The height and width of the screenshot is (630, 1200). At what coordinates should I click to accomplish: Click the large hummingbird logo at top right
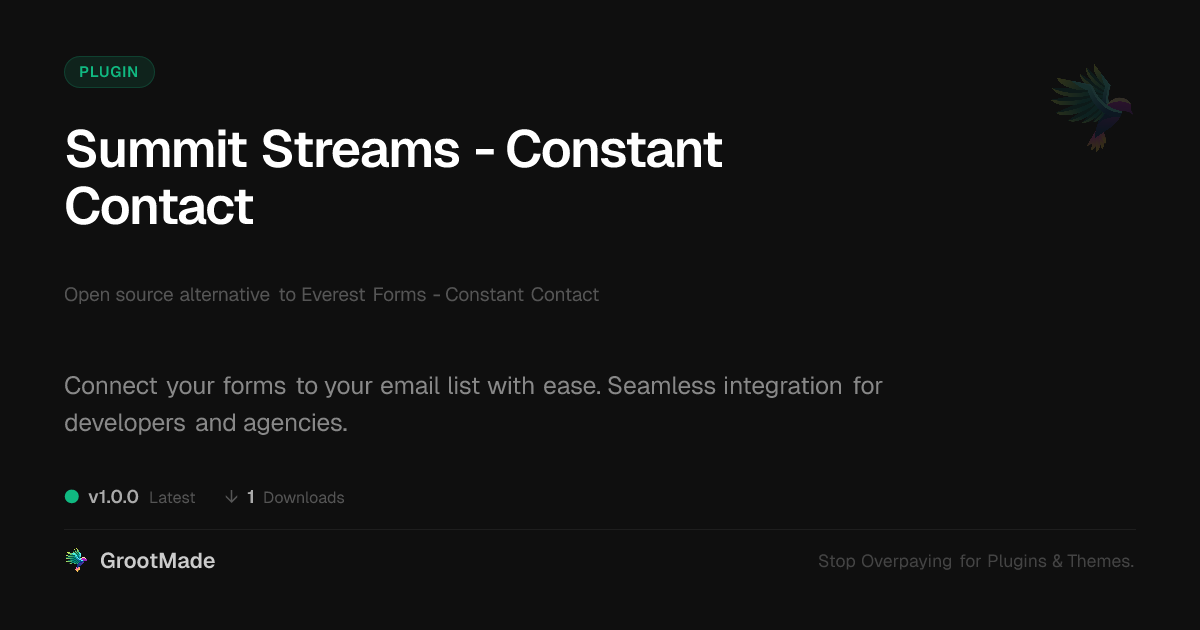[x=1093, y=106]
